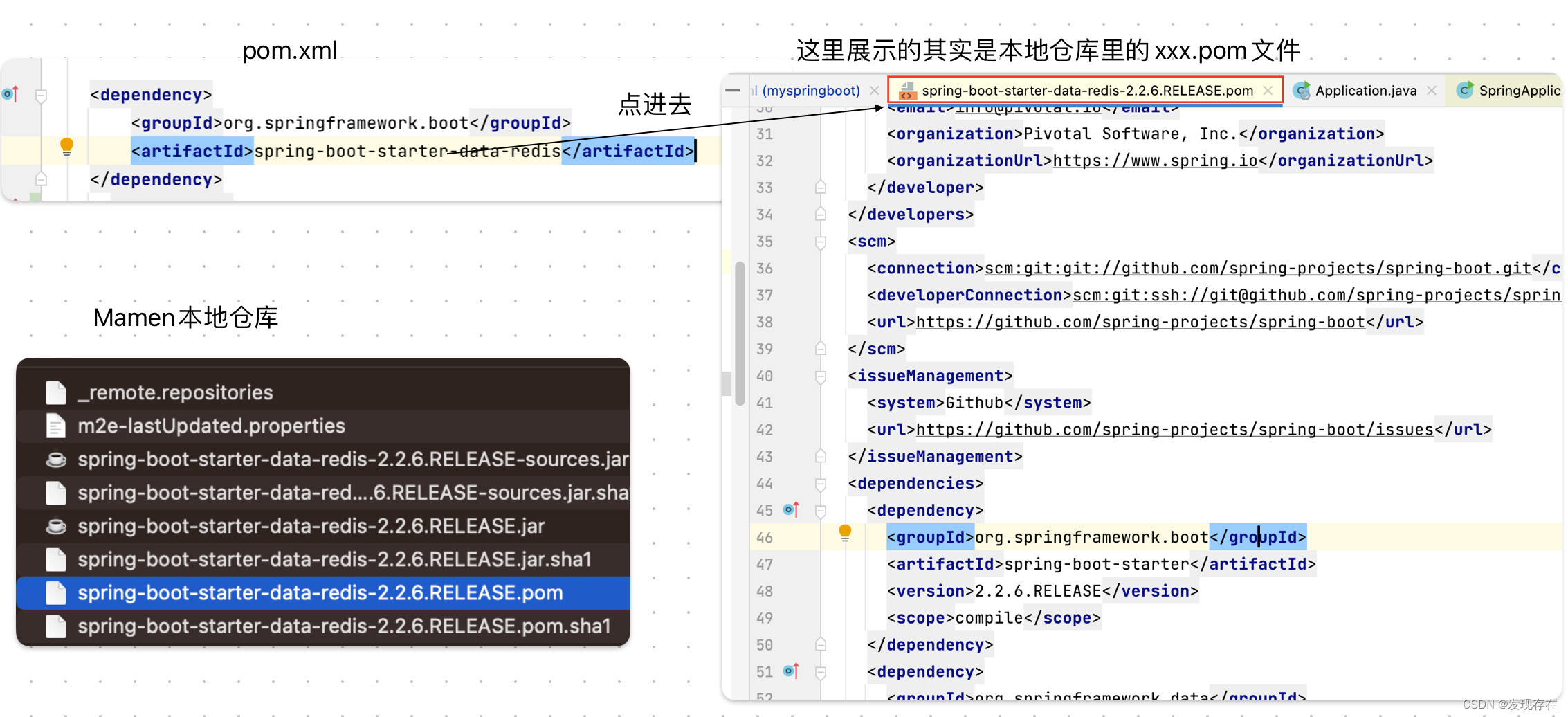The width and height of the screenshot is (1568, 717).
Task: Click the gutter marker beside pom.xml dependency tag
Action: [10, 93]
